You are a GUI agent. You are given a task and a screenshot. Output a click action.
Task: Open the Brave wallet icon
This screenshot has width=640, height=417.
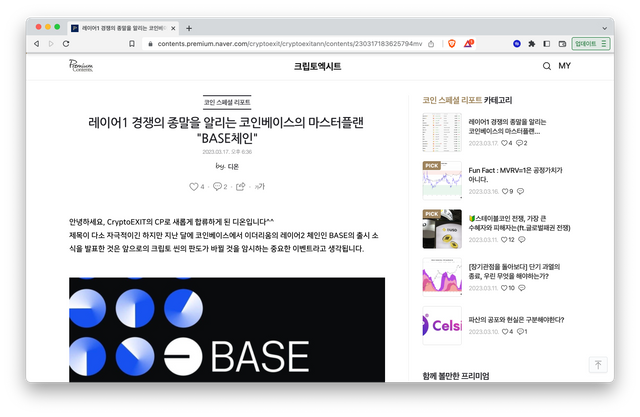pyautogui.click(x=562, y=44)
